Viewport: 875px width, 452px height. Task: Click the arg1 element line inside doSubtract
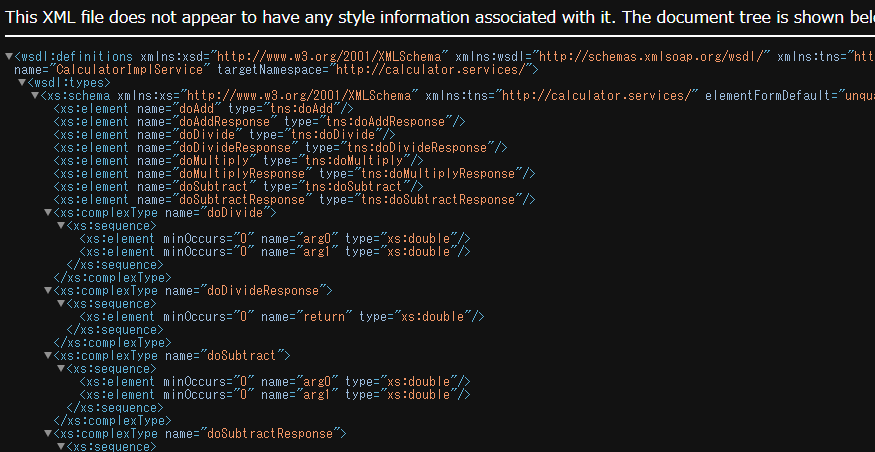pos(275,395)
